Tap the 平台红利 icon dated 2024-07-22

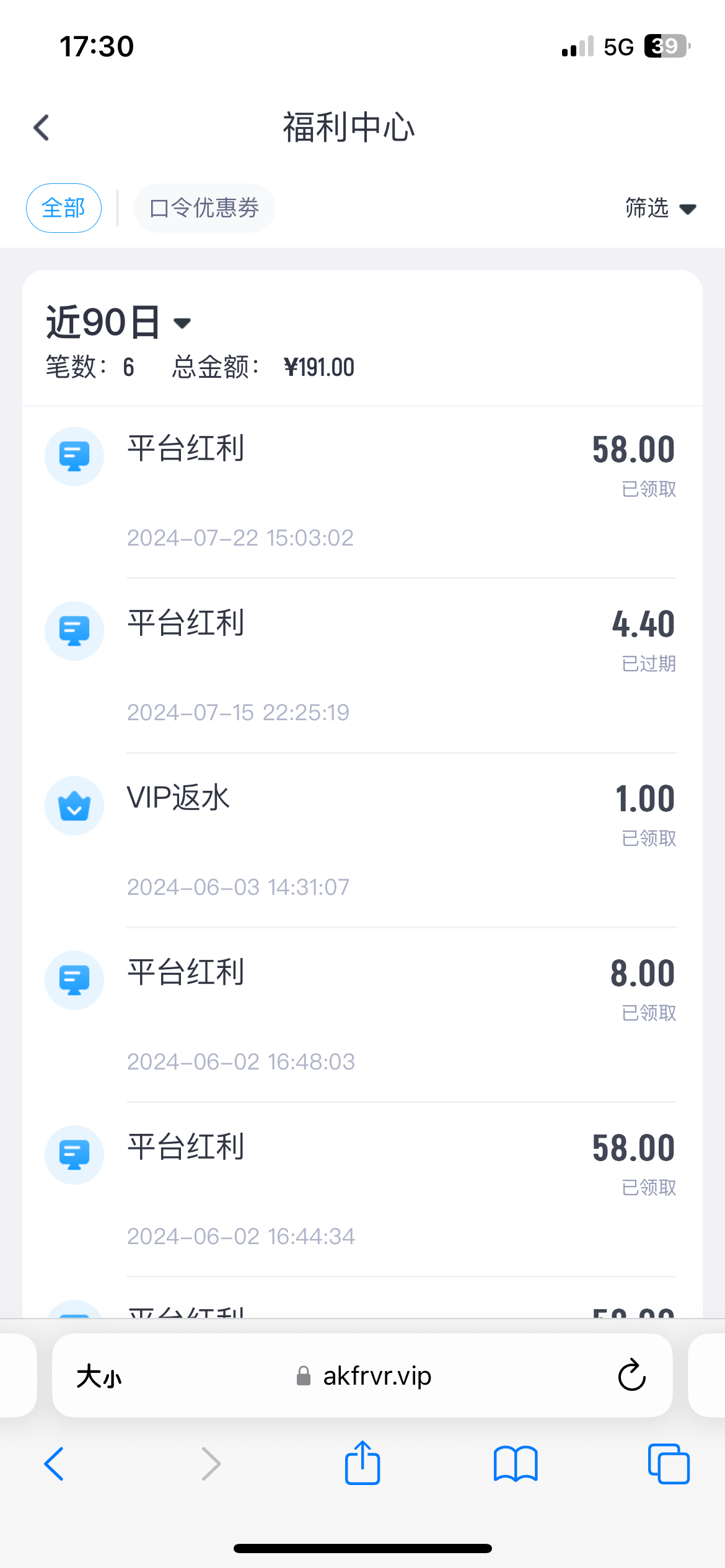(74, 456)
